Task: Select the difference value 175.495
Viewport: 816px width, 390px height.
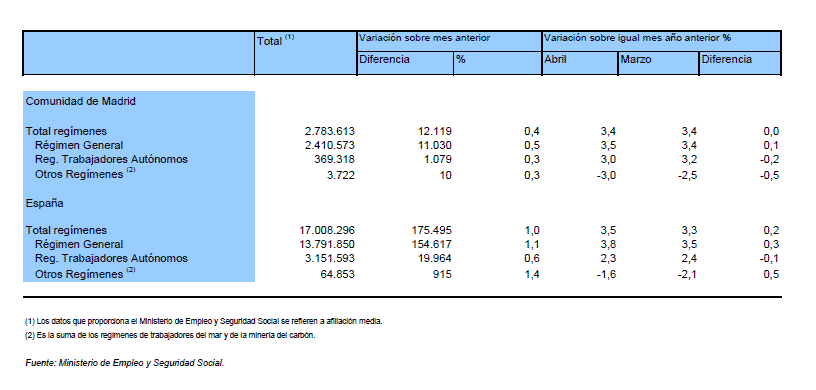Action: (430, 230)
